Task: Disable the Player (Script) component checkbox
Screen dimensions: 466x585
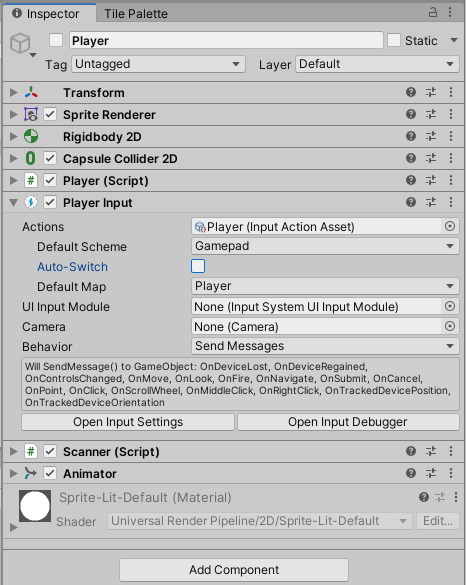Action: (50, 180)
